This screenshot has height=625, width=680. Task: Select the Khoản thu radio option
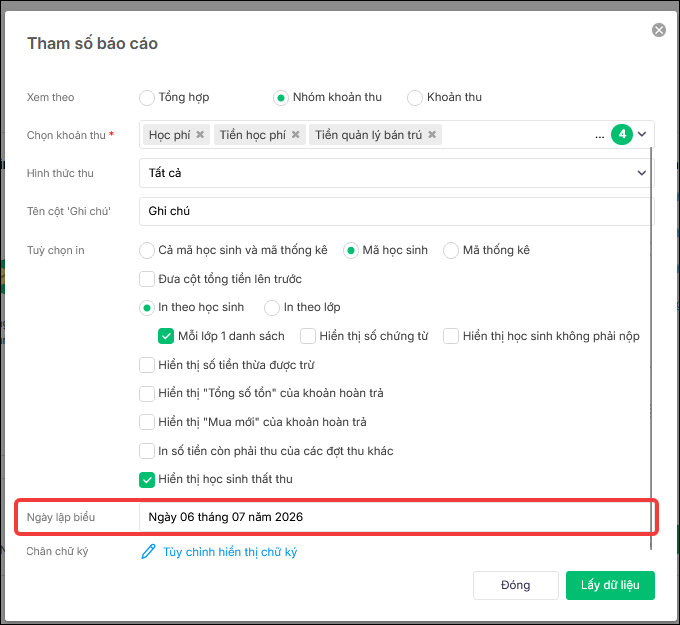[x=415, y=98]
